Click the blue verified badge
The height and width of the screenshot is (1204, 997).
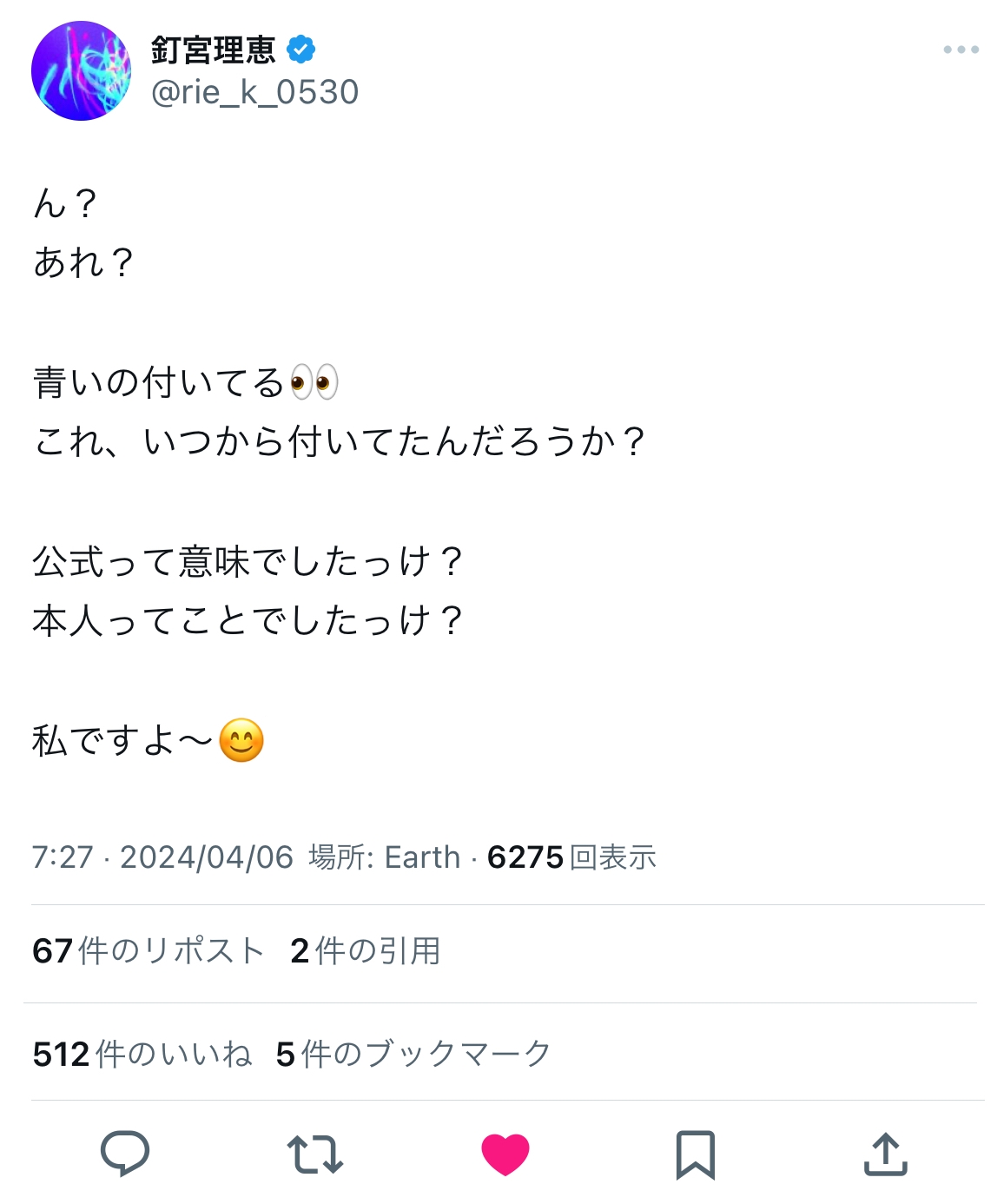point(300,50)
